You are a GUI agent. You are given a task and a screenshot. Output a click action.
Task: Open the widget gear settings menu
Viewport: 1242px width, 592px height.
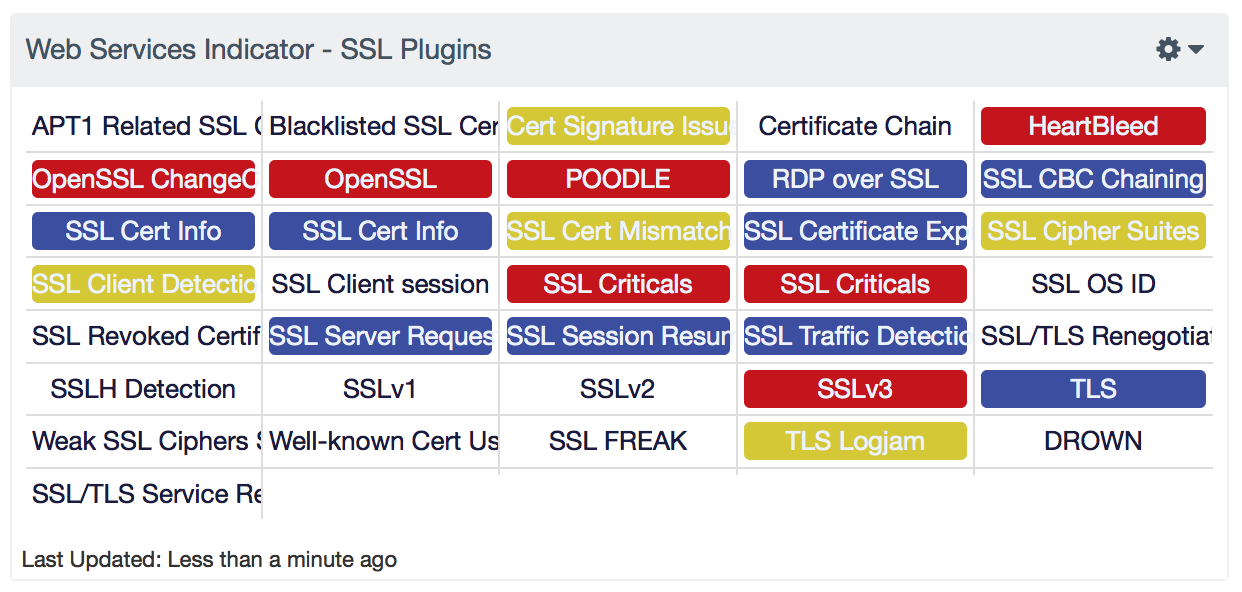click(x=1179, y=49)
